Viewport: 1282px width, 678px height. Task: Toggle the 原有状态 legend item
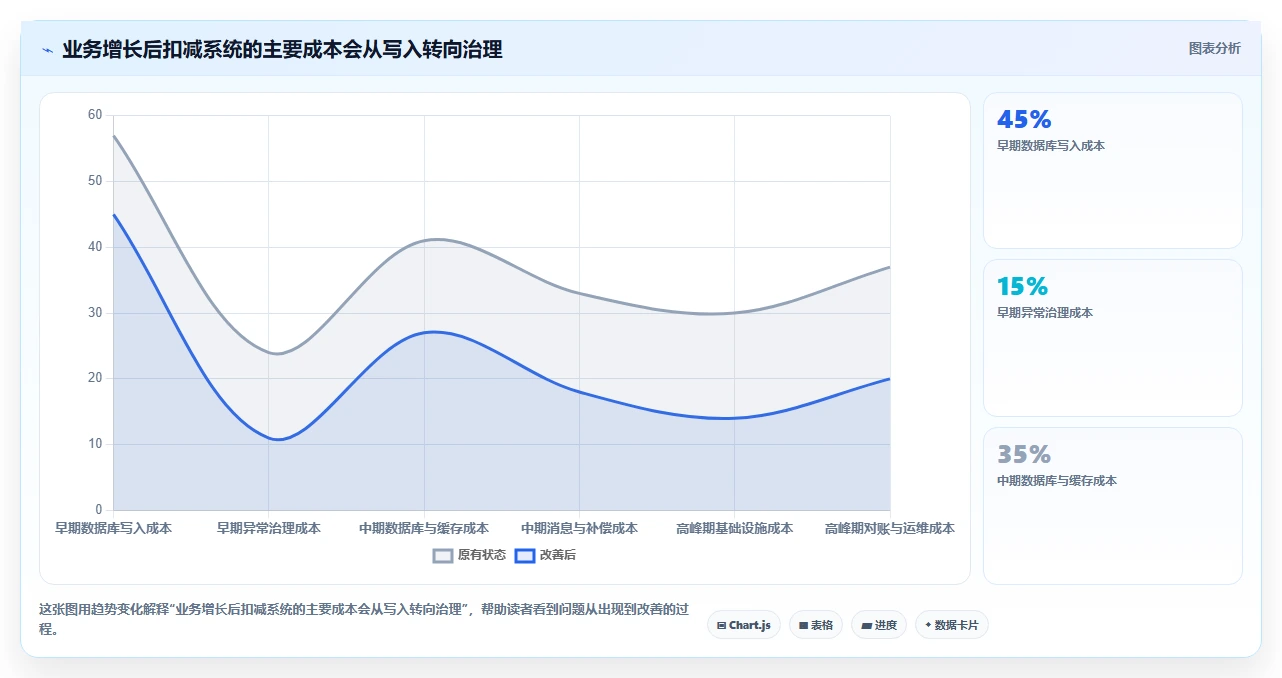(469, 555)
